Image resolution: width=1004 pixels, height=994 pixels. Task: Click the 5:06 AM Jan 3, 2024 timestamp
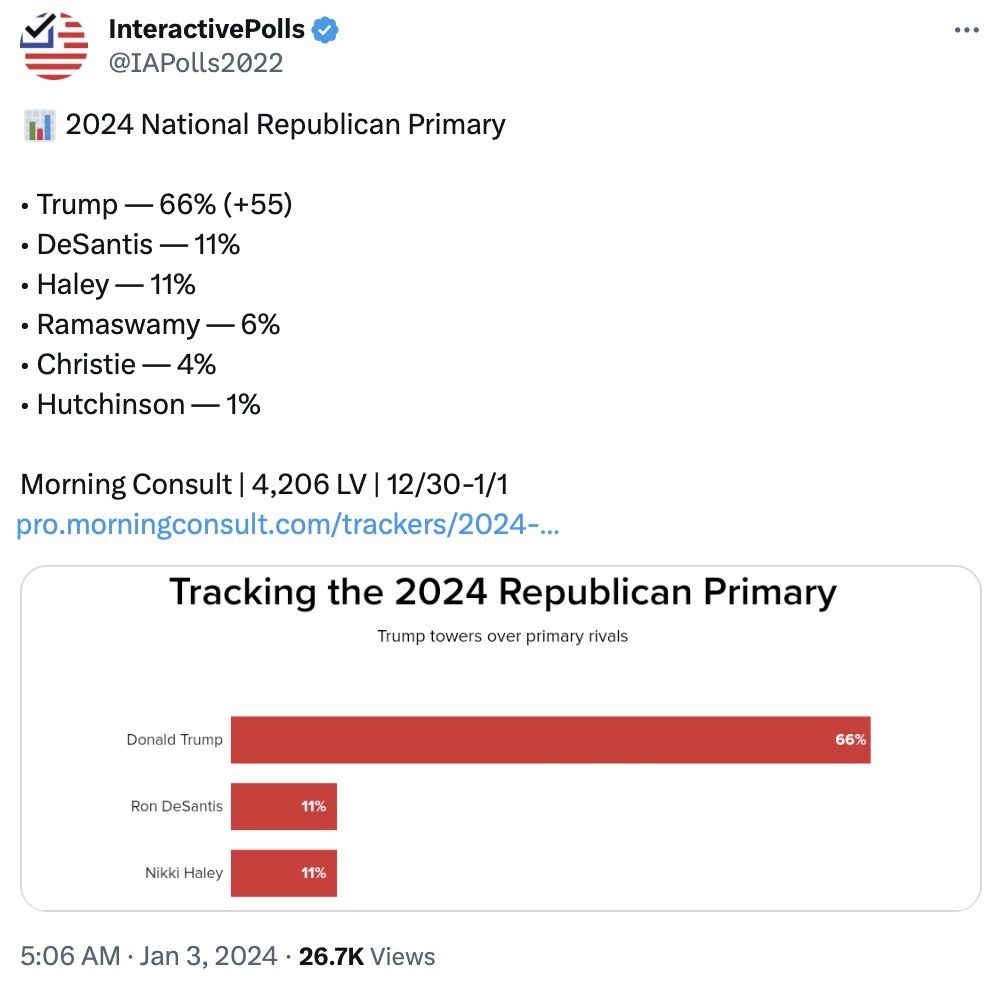click(x=149, y=956)
